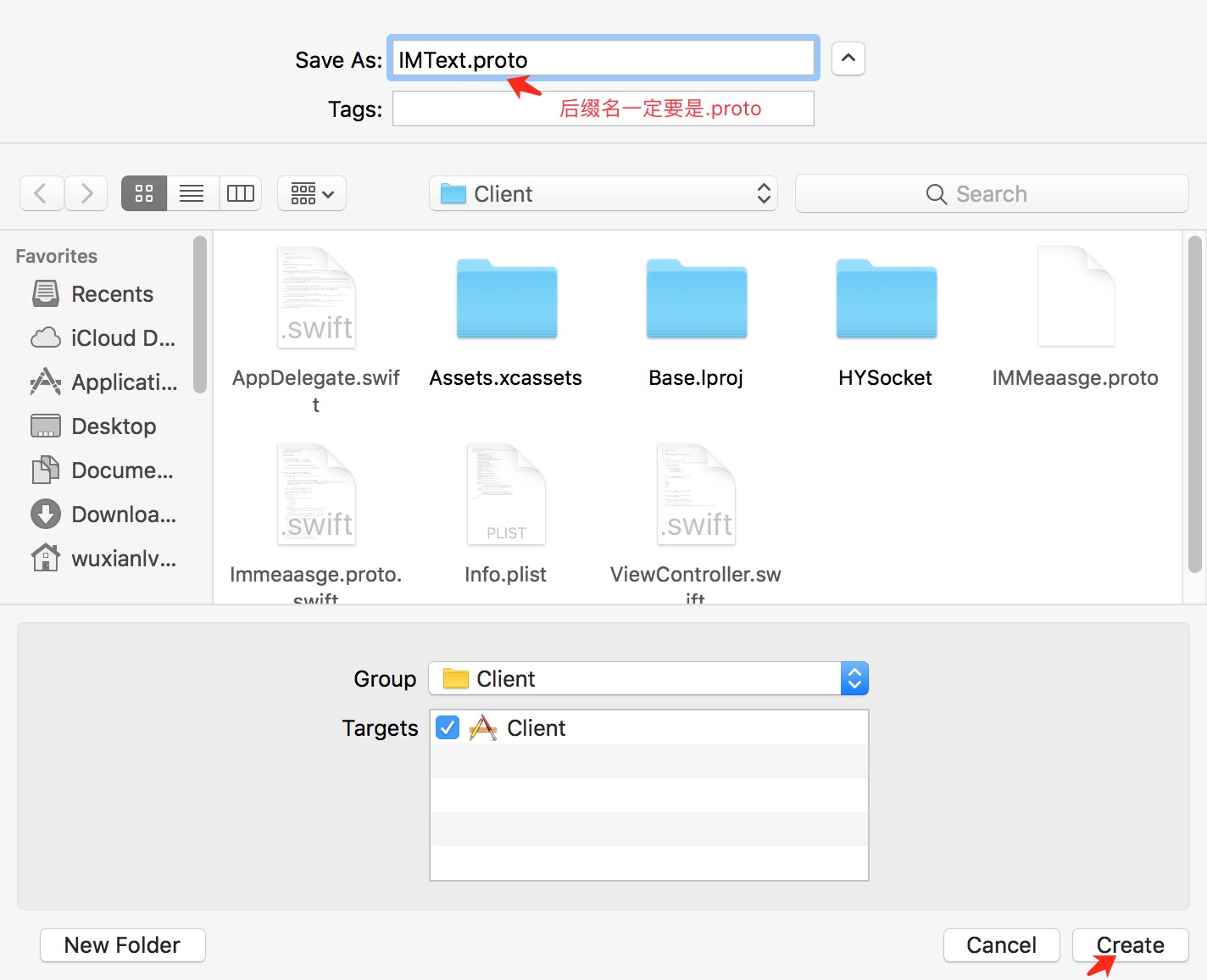Open the Group Client dropdown

tap(648, 678)
